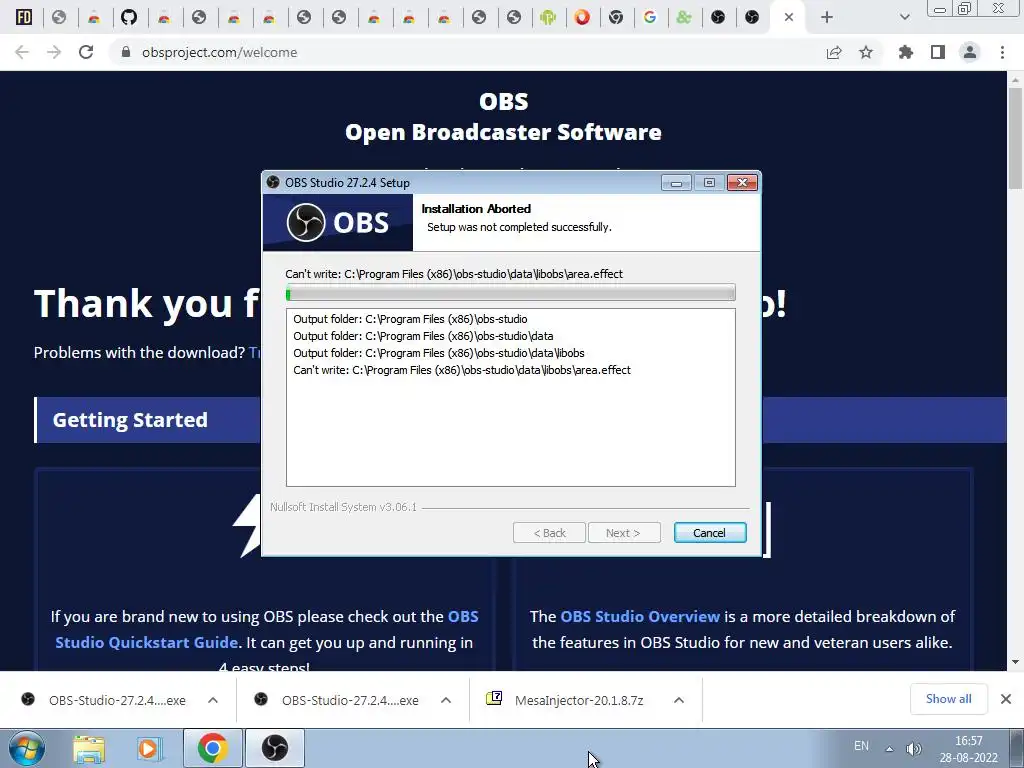Select 'Output folder' line ending in \libobs

[x=439, y=353]
